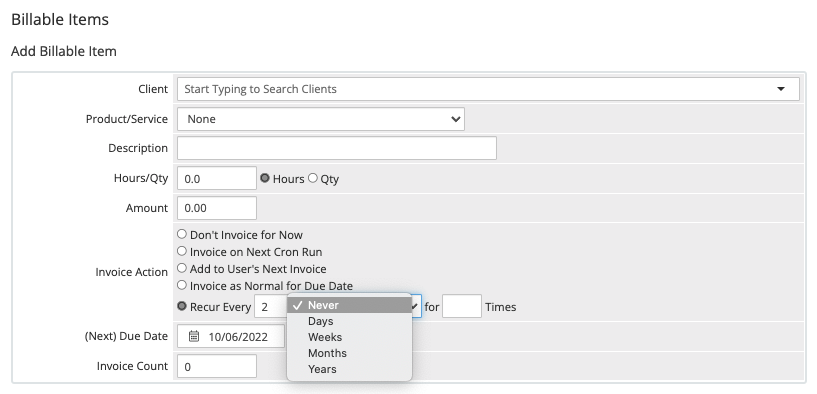This screenshot has width=817, height=394.
Task: Select the Qty radio button
Action: pyautogui.click(x=313, y=178)
